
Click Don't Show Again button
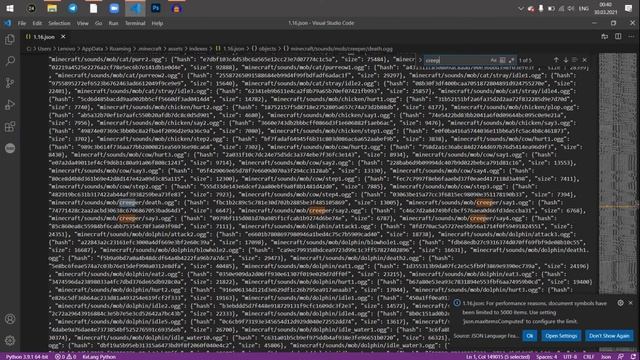(x=609, y=336)
